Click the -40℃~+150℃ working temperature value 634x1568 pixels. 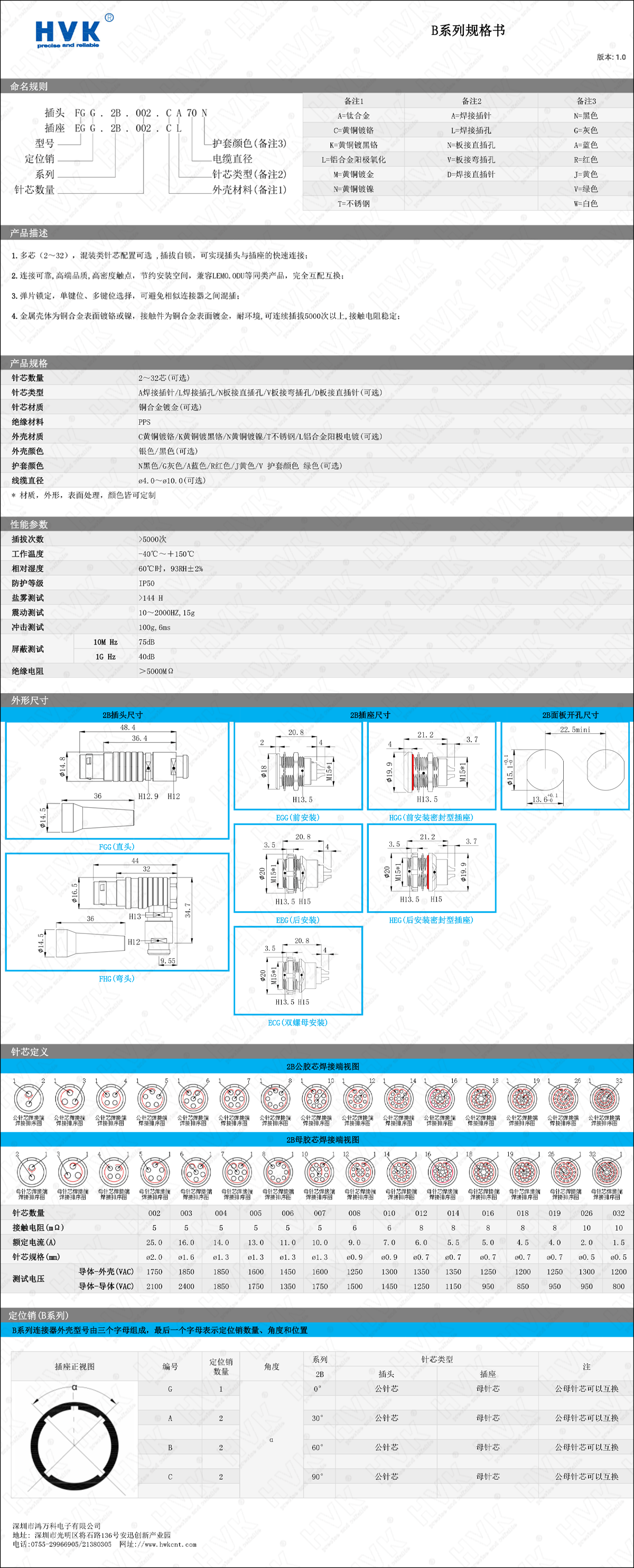[166, 554]
